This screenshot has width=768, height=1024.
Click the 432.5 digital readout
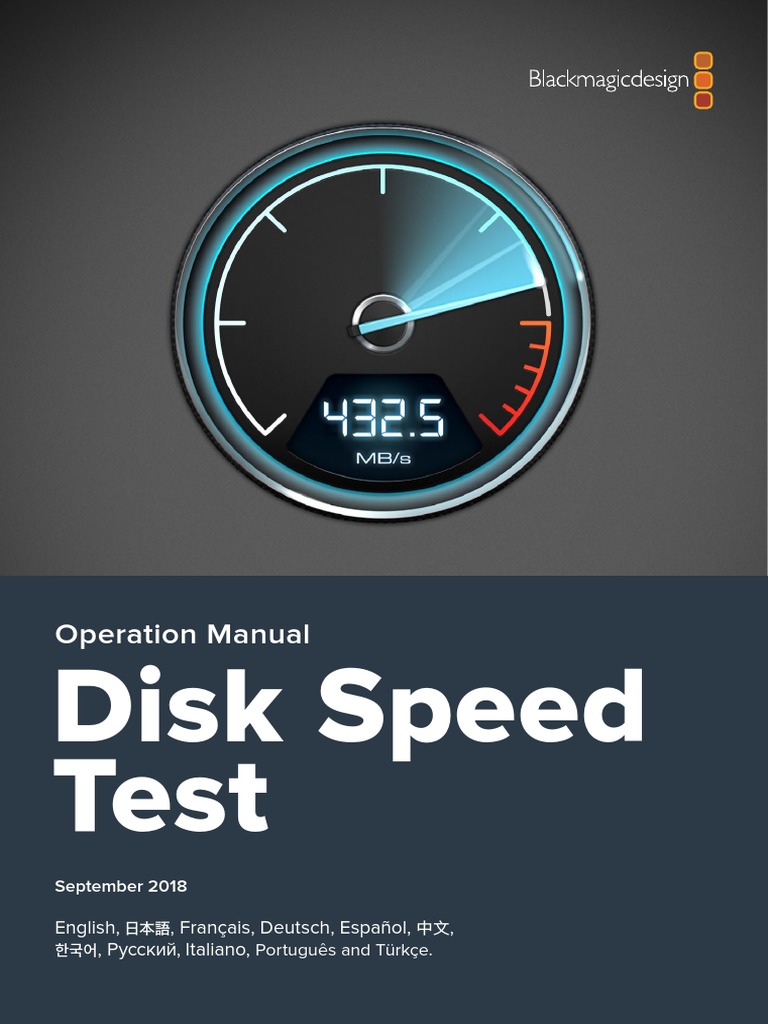pyautogui.click(x=384, y=417)
